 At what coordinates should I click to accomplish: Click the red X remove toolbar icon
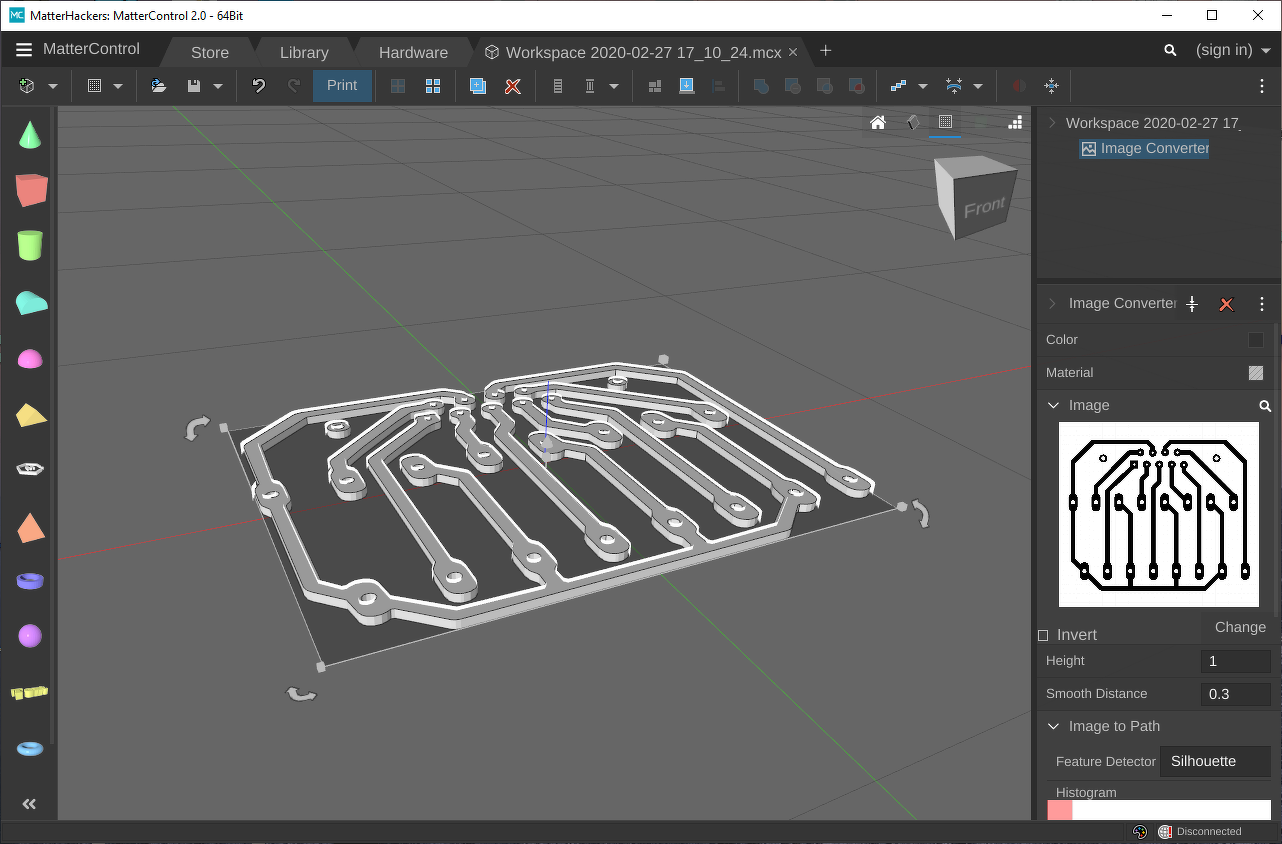[x=513, y=86]
